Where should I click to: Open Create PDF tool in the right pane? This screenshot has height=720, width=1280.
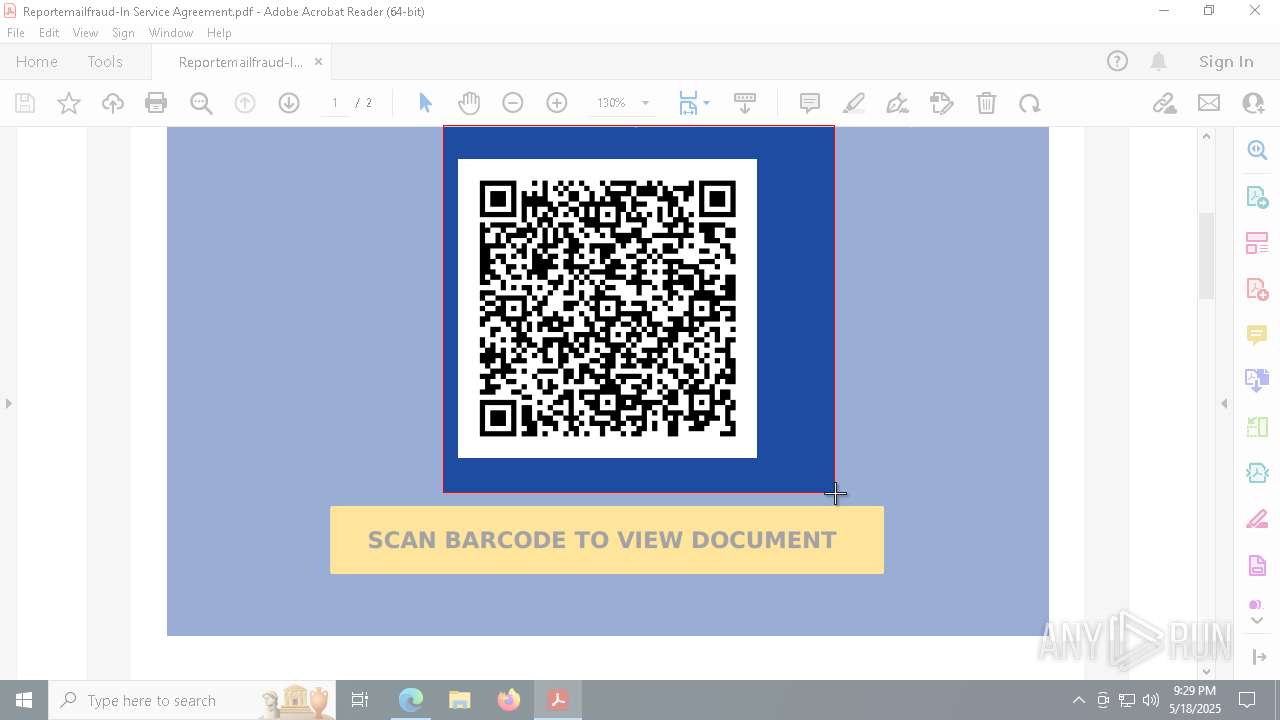point(1257,289)
